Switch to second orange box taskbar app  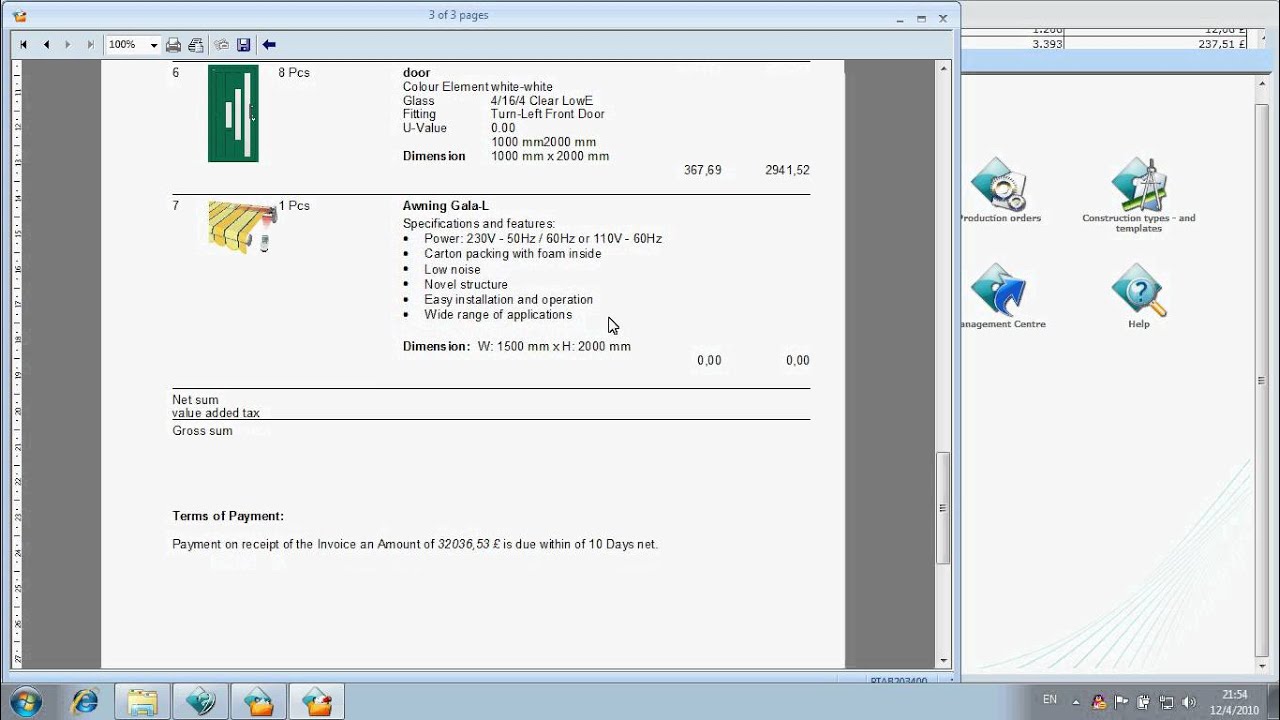point(317,702)
